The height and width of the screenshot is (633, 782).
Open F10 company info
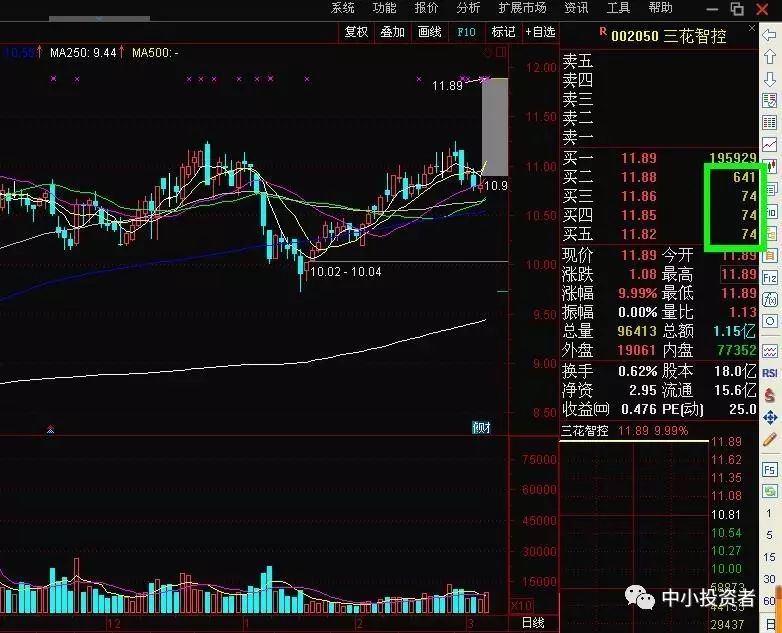click(x=466, y=32)
